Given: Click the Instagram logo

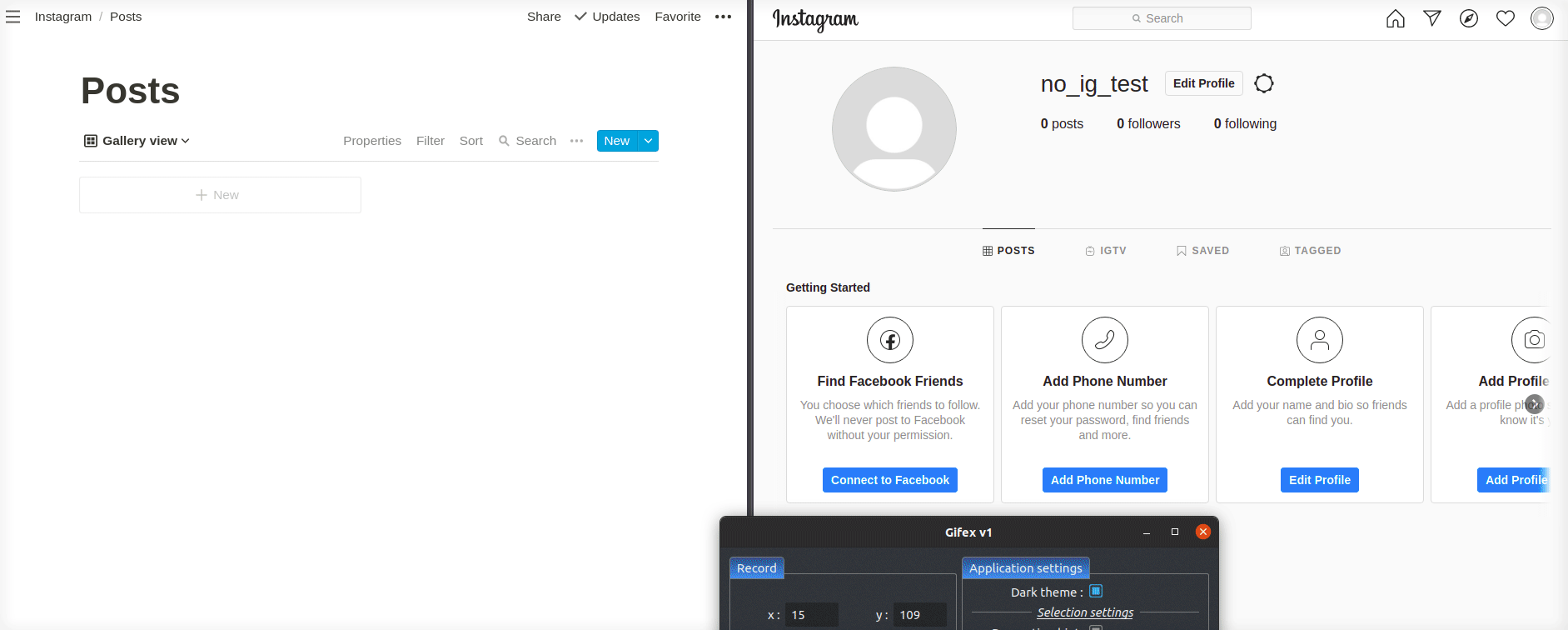Looking at the screenshot, I should click(815, 19).
